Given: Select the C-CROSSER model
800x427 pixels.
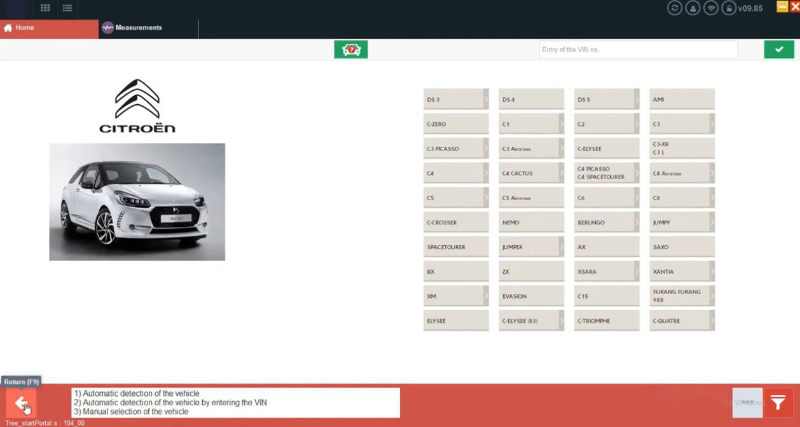Looking at the screenshot, I should point(456,222).
